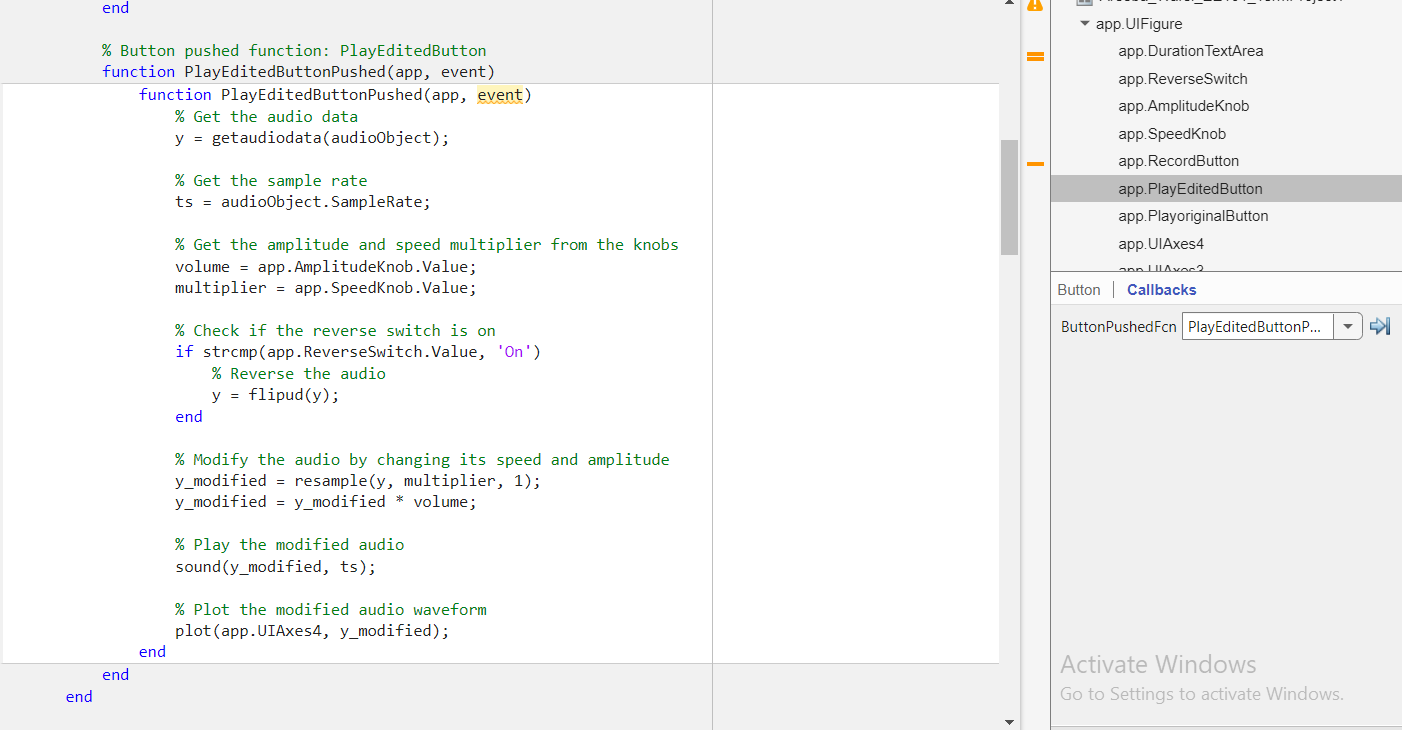The height and width of the screenshot is (730, 1402).
Task: Click the highlighted app.PlayEditedButton entry
Action: (1190, 188)
